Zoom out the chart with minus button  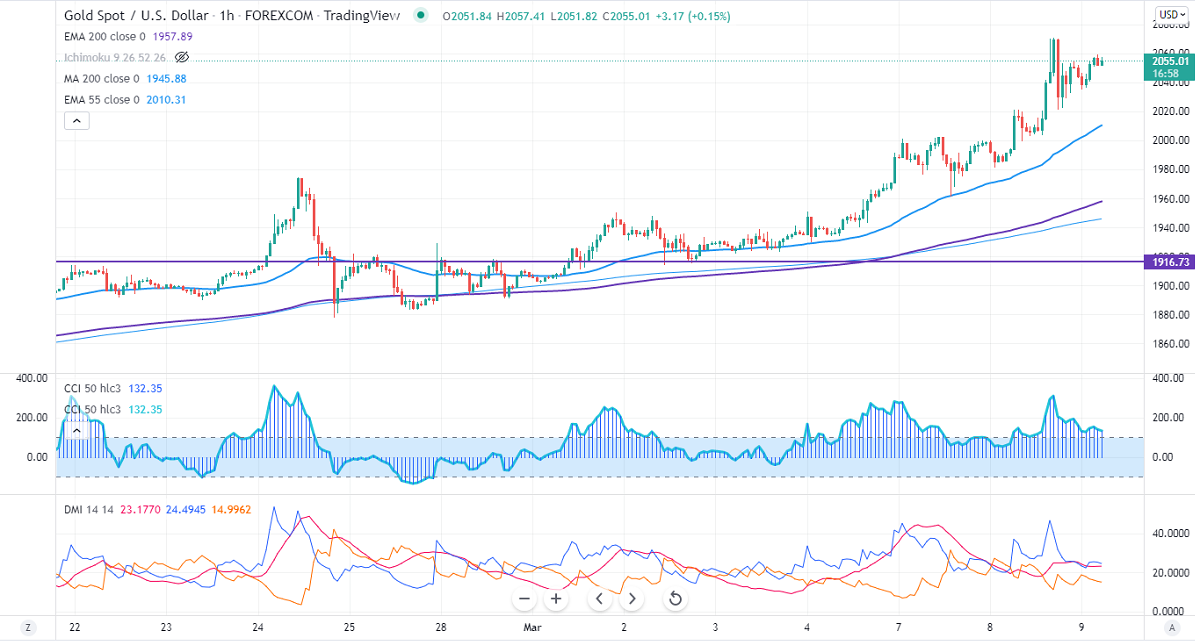[524, 599]
